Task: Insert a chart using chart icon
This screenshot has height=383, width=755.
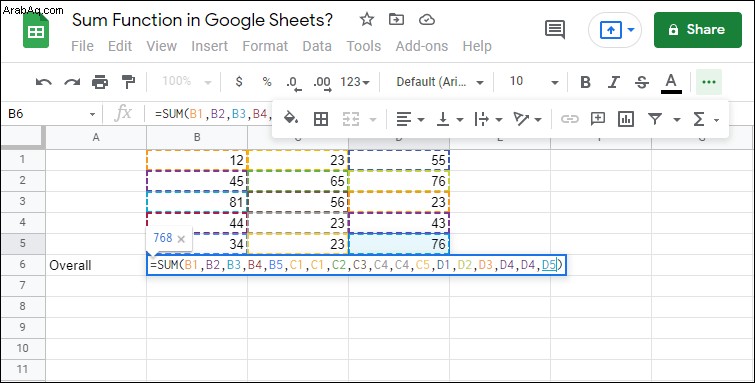Action: pos(625,119)
